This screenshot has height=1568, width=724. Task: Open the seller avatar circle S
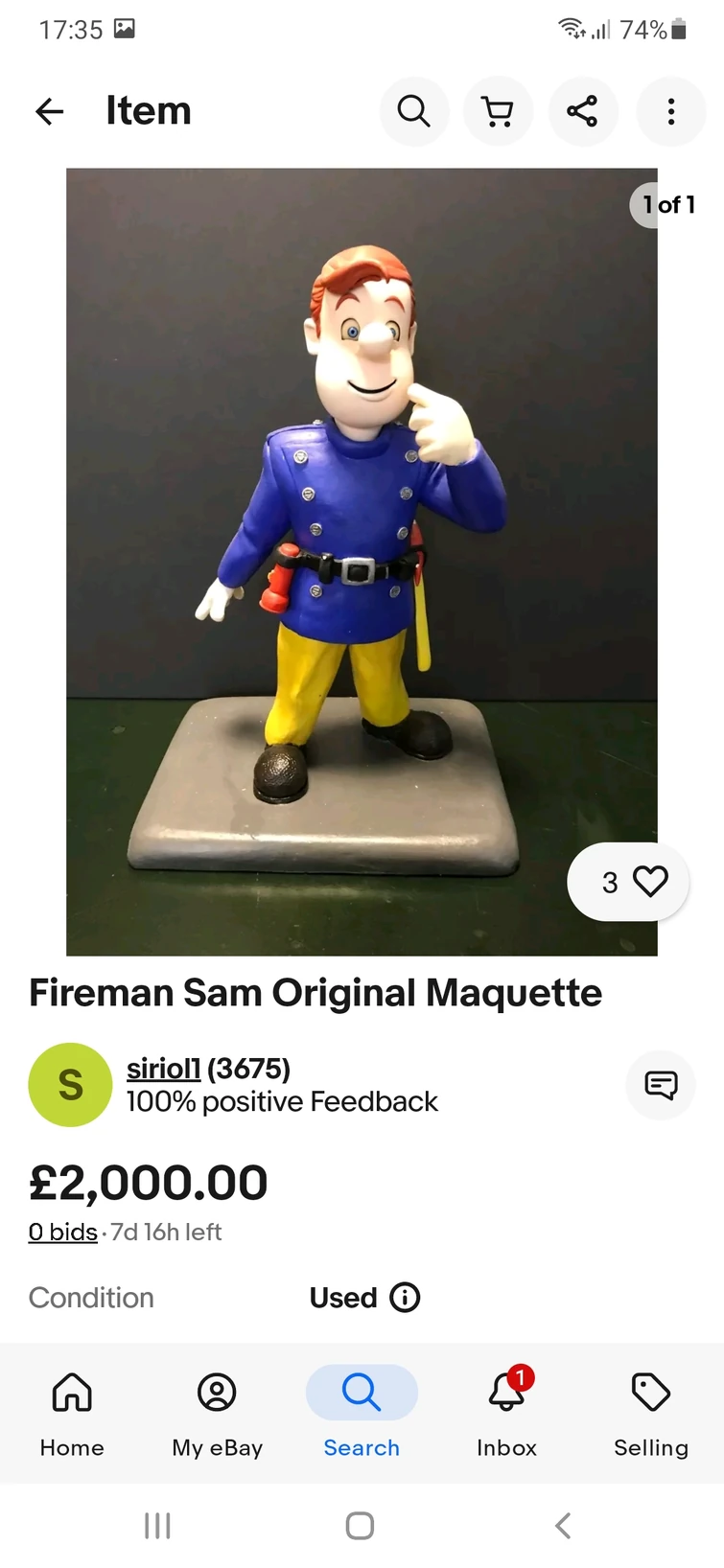(70, 1085)
